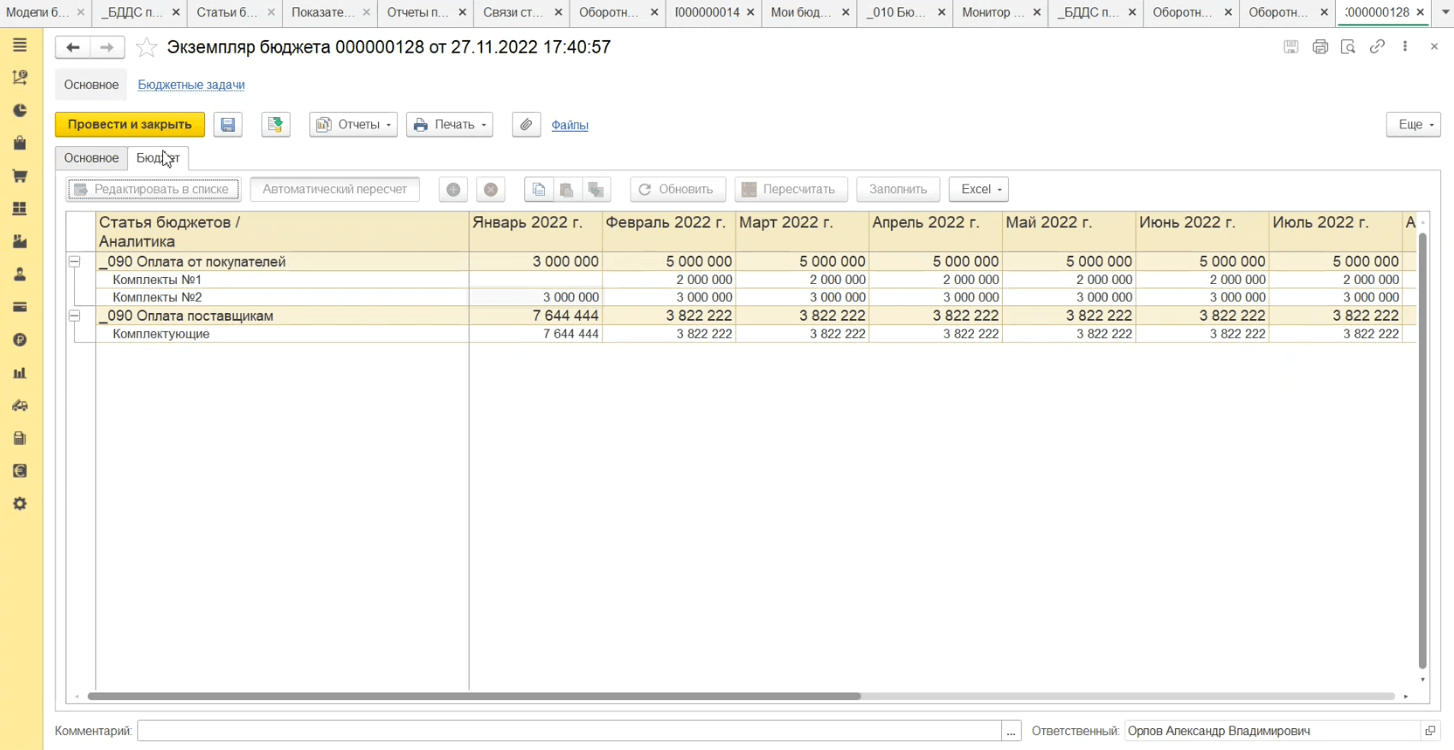Image resolution: width=1454 pixels, height=750 pixels.
Task: Click the delete row cross icon
Action: pos(490,190)
